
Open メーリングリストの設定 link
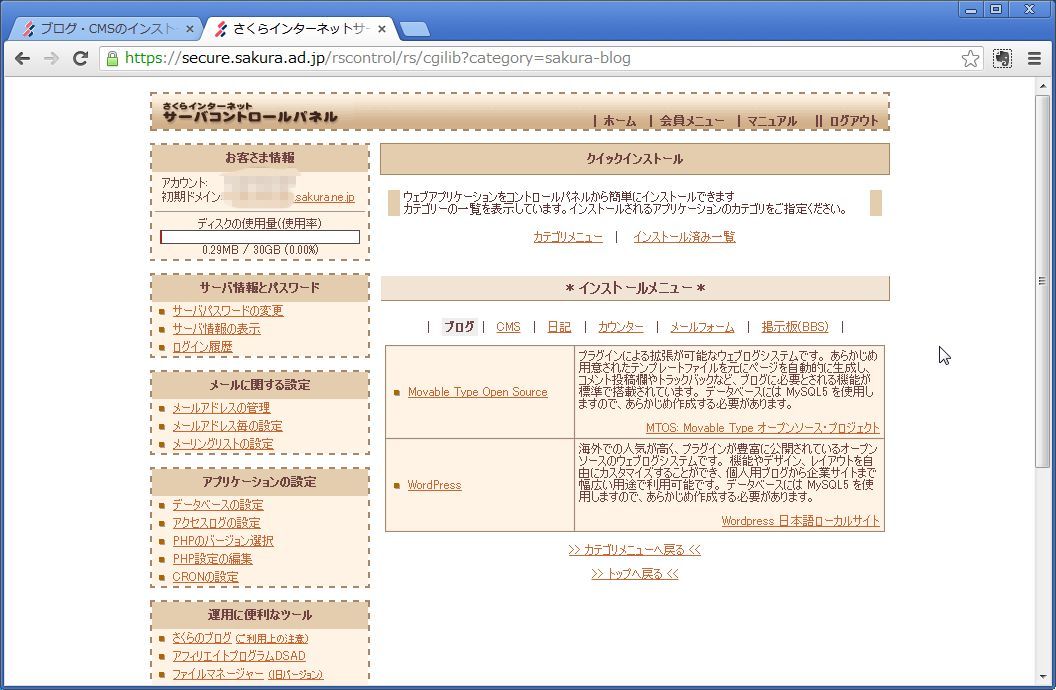click(x=223, y=444)
